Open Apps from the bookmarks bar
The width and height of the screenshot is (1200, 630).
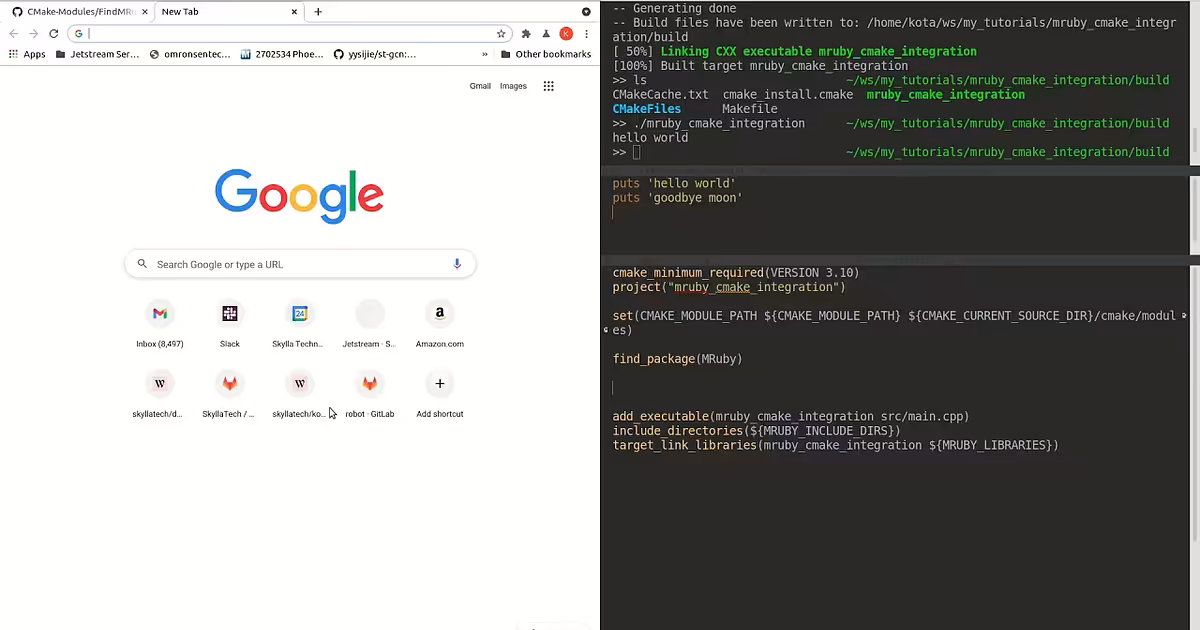27,54
